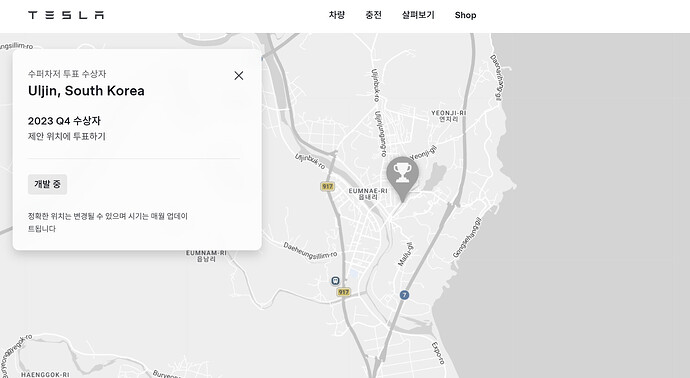This screenshot has width=690, height=378.
Task: Open the 충전 menu
Action: (x=373, y=15)
